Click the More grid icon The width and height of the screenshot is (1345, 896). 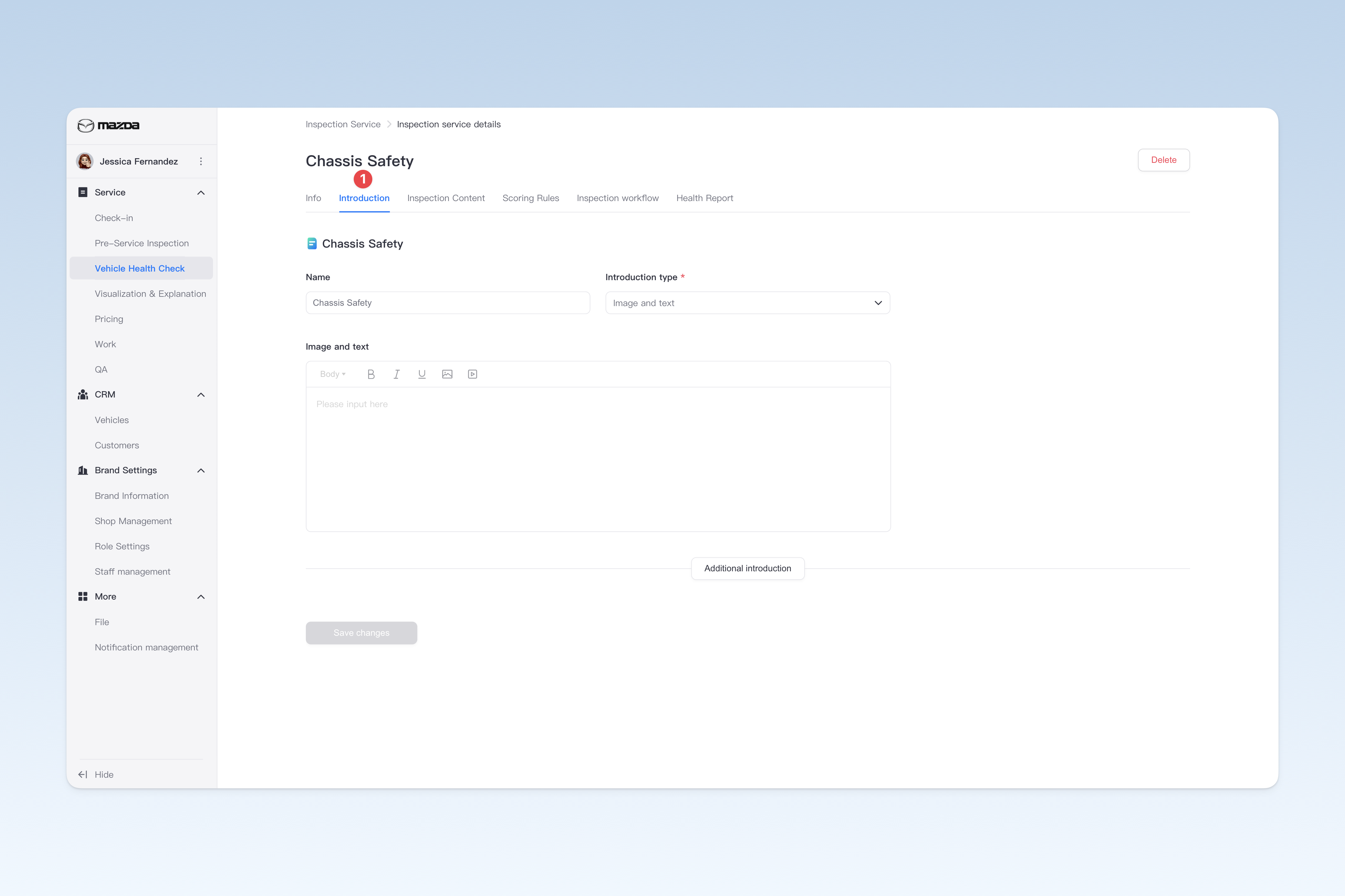click(x=83, y=597)
